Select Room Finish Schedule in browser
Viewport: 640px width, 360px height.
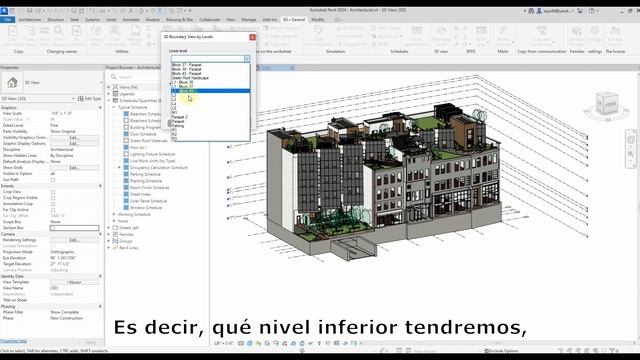149,188
